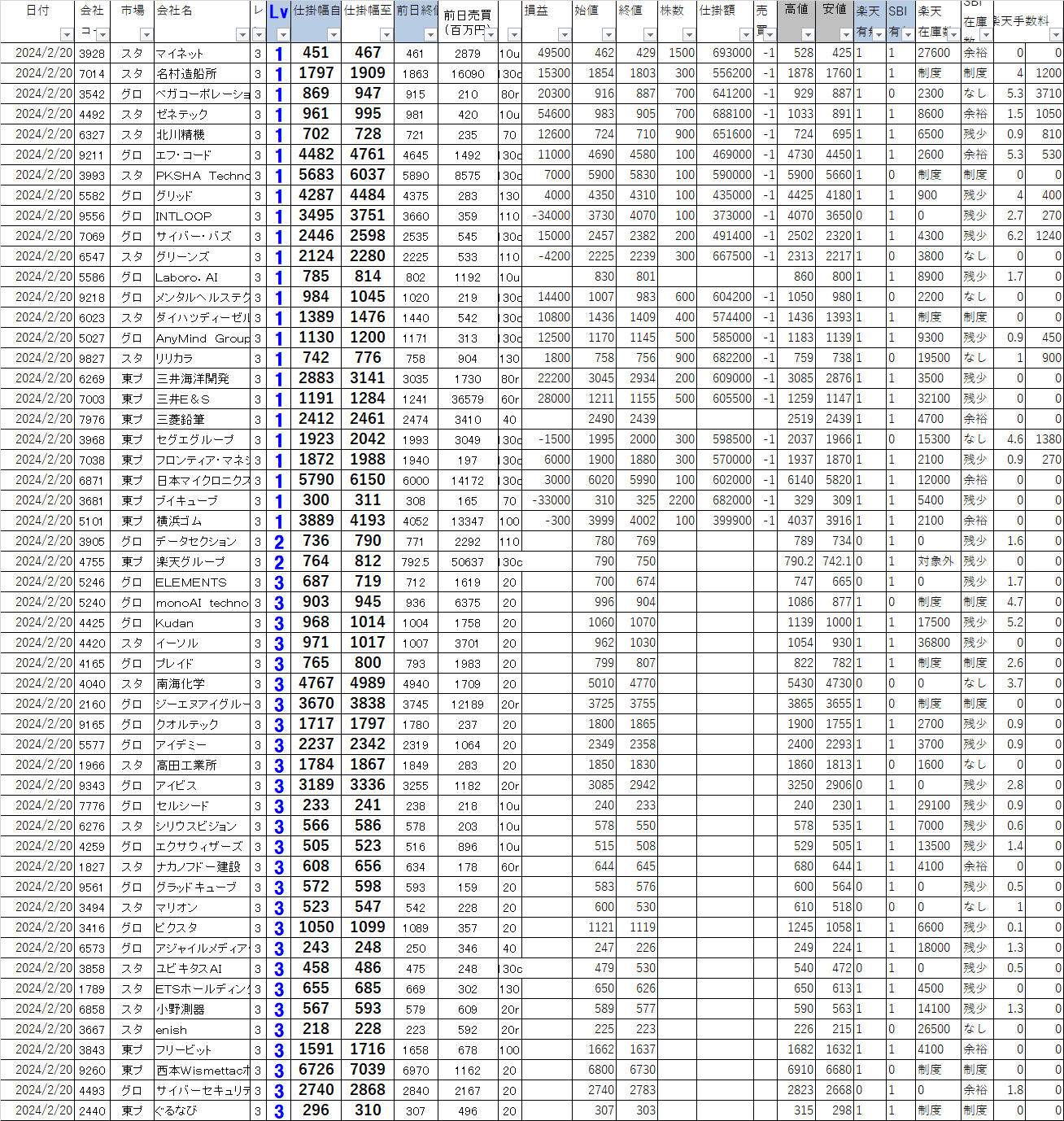Open the 高値 column filter dropdown
The image size is (1064, 1121).
[808, 34]
